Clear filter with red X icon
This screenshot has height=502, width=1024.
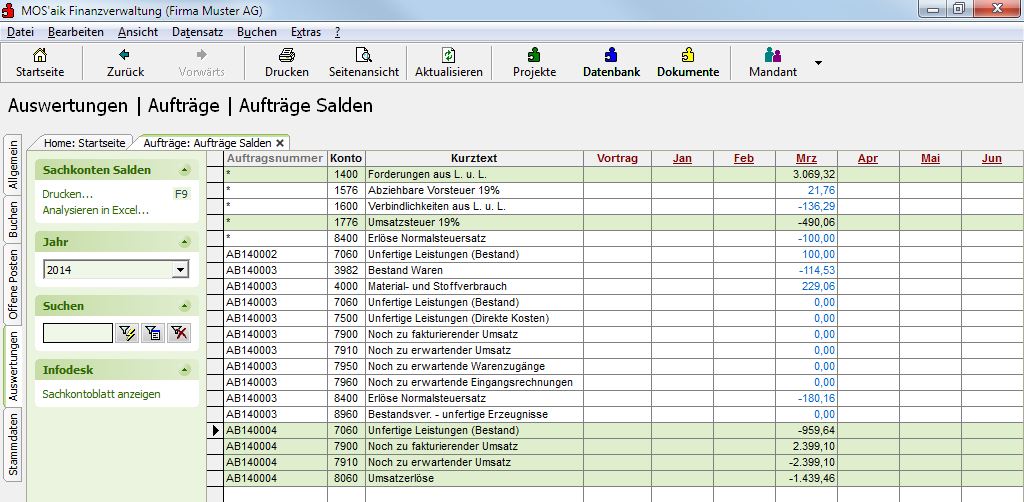179,333
